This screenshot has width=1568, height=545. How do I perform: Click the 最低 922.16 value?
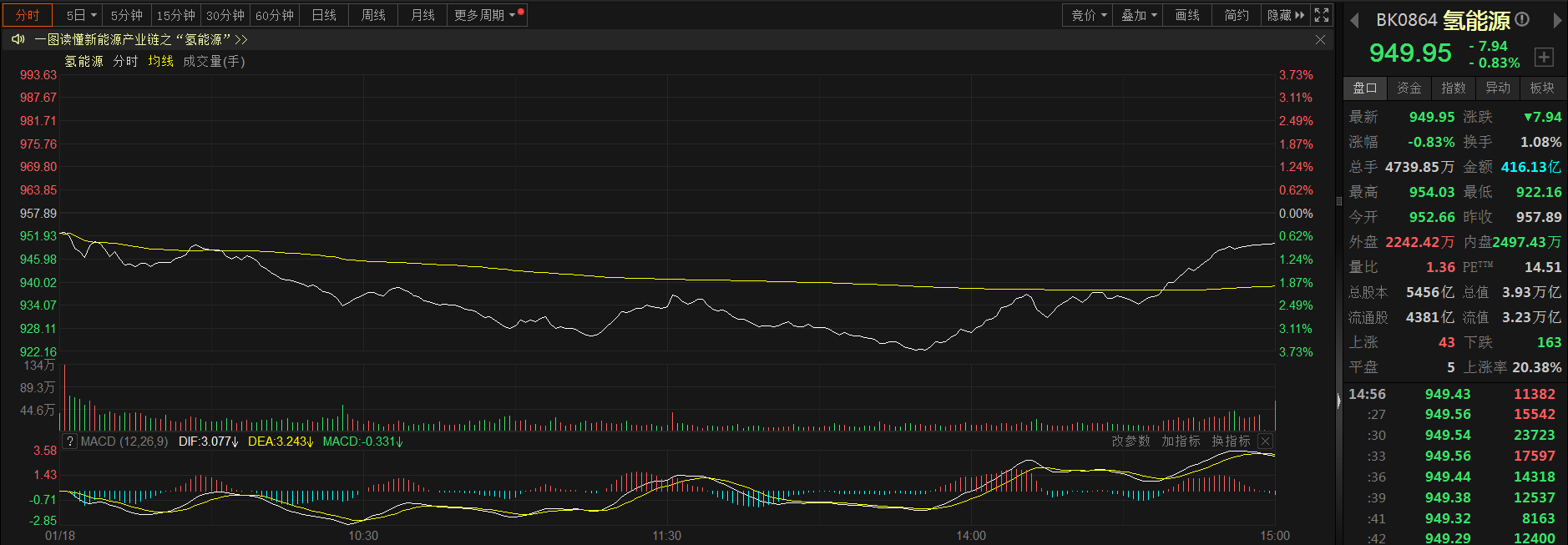click(x=1539, y=192)
